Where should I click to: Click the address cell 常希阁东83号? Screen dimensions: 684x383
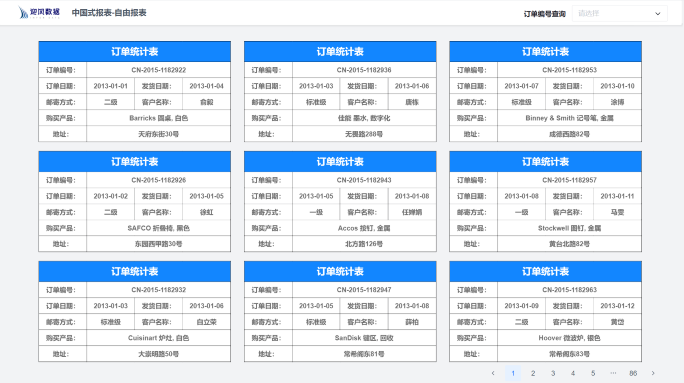pos(570,354)
